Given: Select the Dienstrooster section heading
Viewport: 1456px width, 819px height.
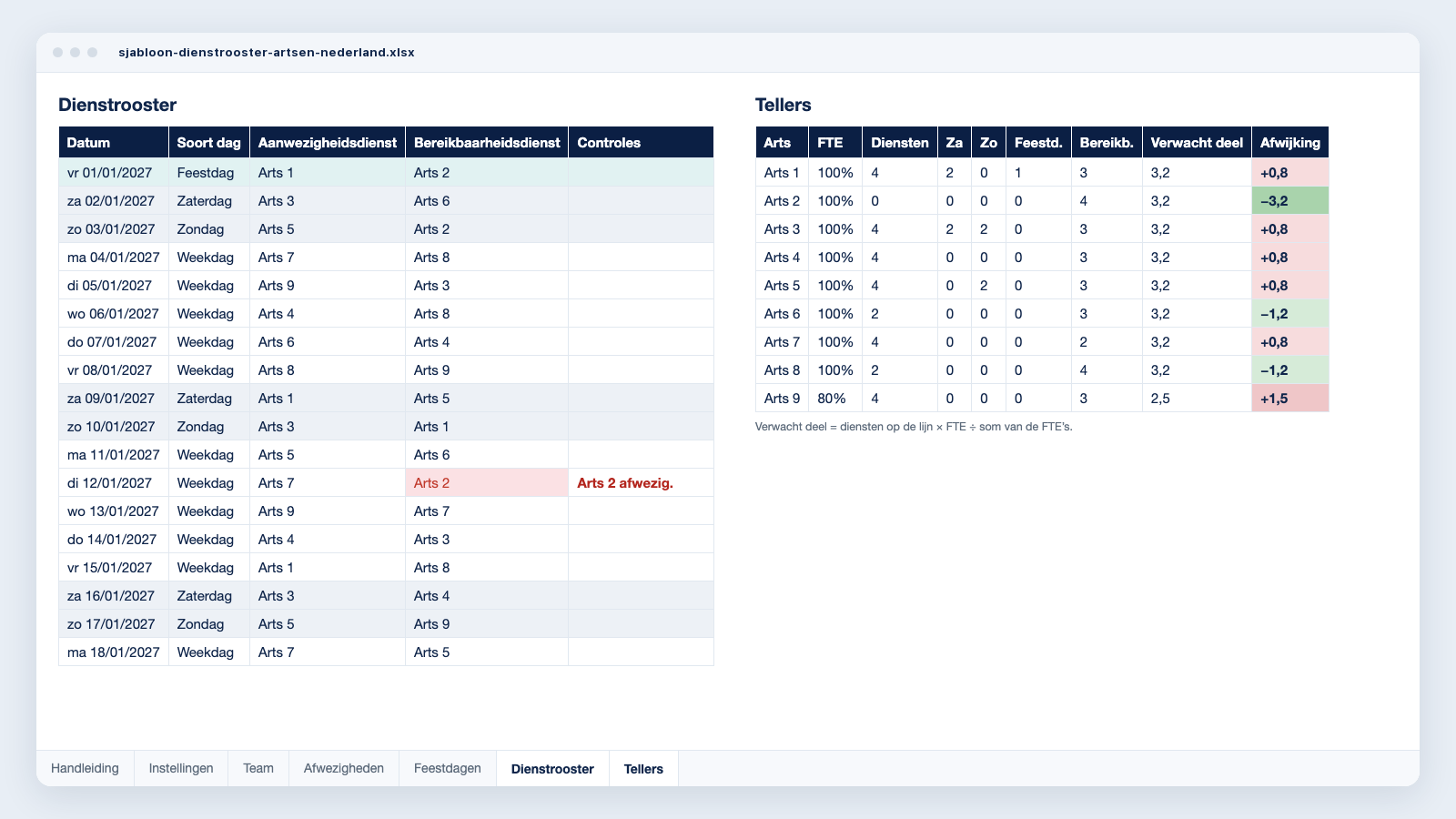Looking at the screenshot, I should click(117, 105).
